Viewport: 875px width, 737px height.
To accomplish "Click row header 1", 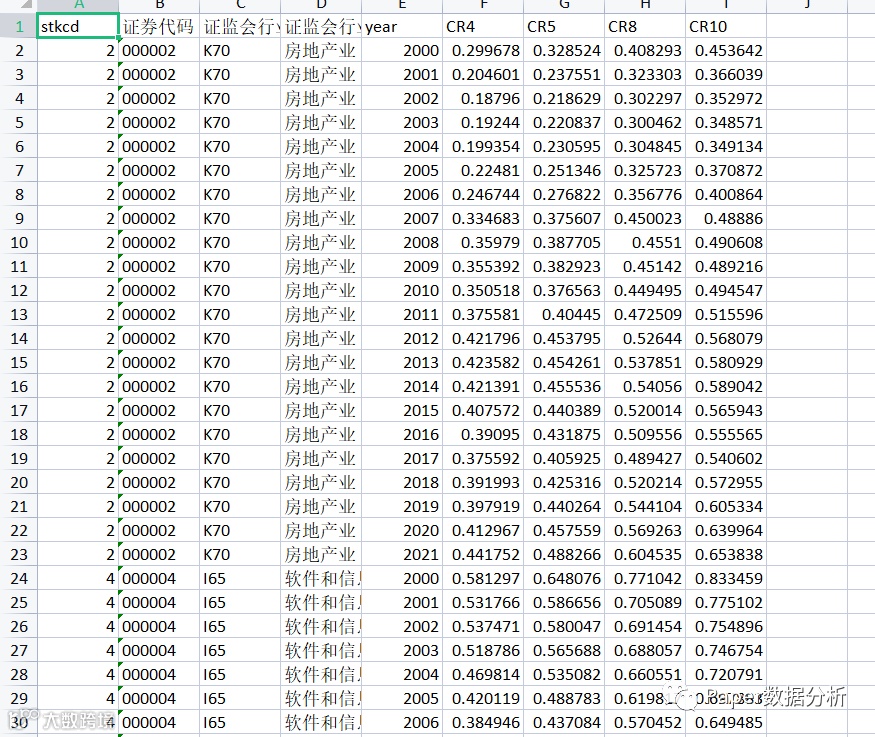I will point(18,26).
